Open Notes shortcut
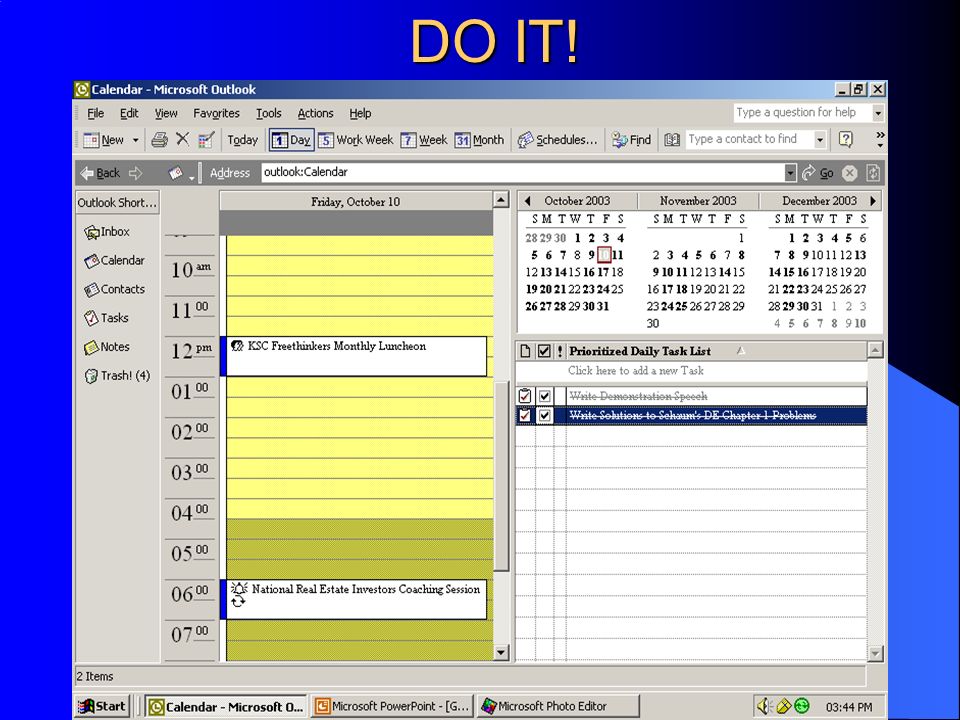Viewport: 960px width, 720px height. click(x=107, y=347)
